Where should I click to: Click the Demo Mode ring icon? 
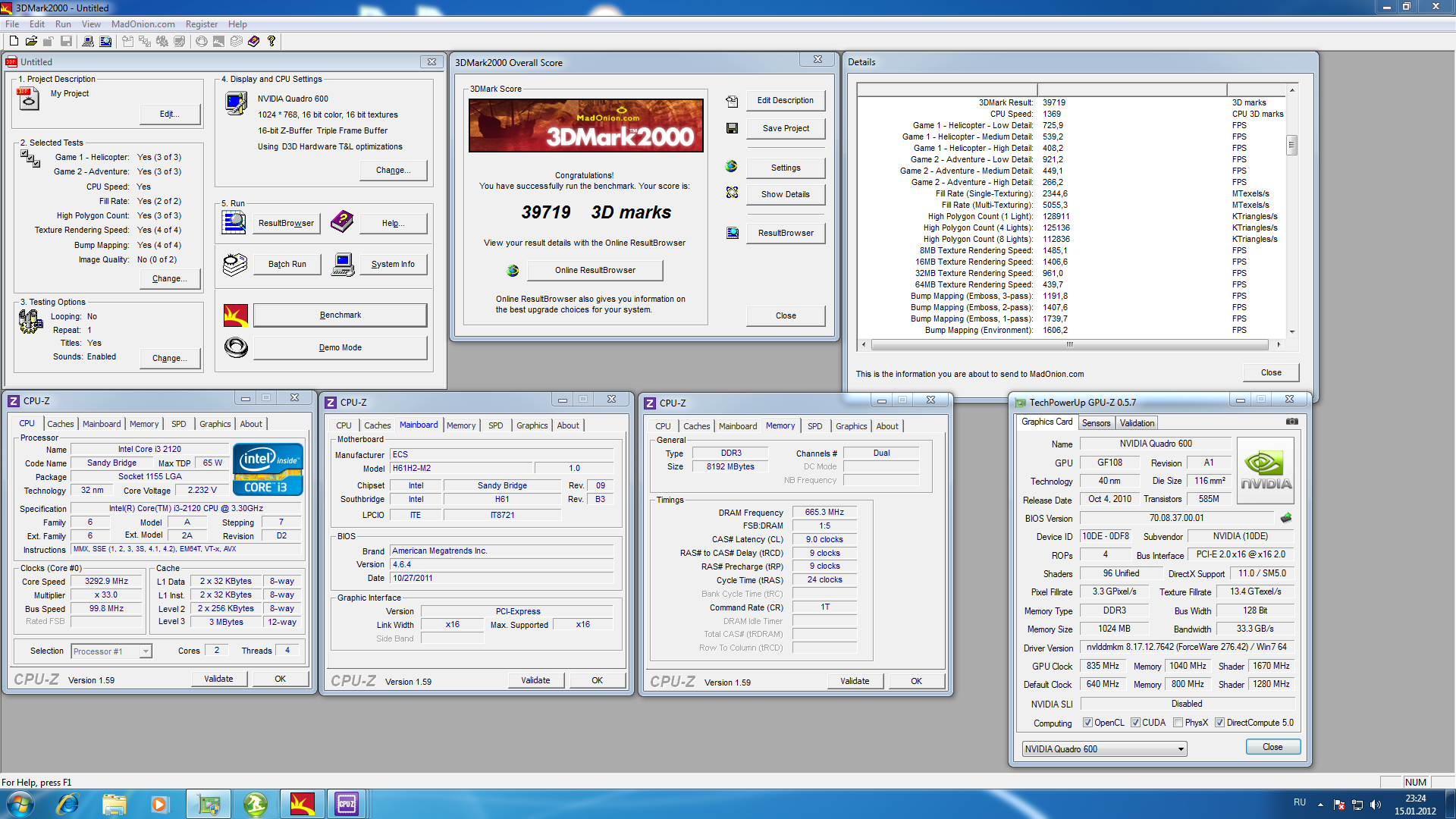236,347
